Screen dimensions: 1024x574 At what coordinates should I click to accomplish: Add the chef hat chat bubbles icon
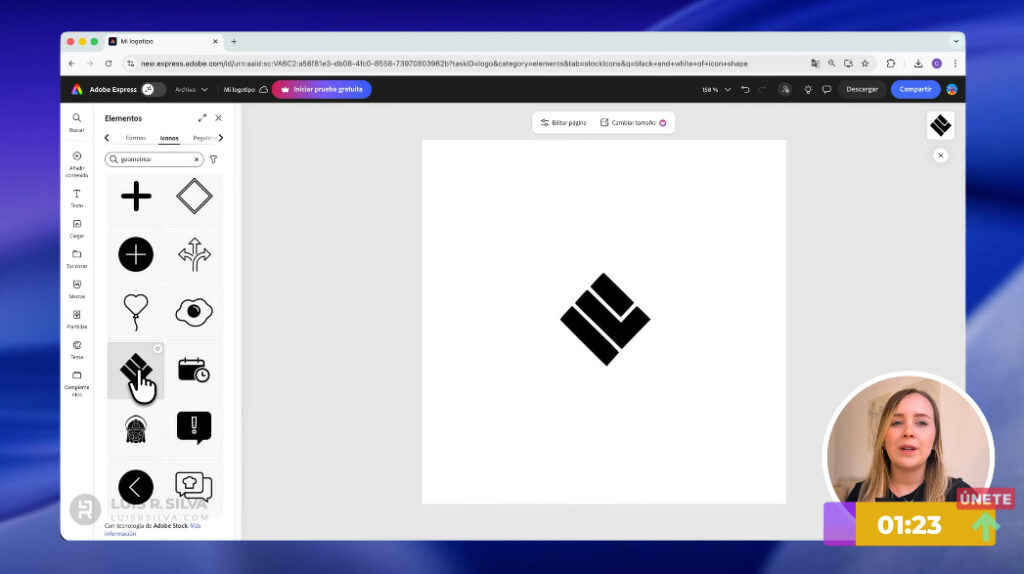pyautogui.click(x=194, y=487)
